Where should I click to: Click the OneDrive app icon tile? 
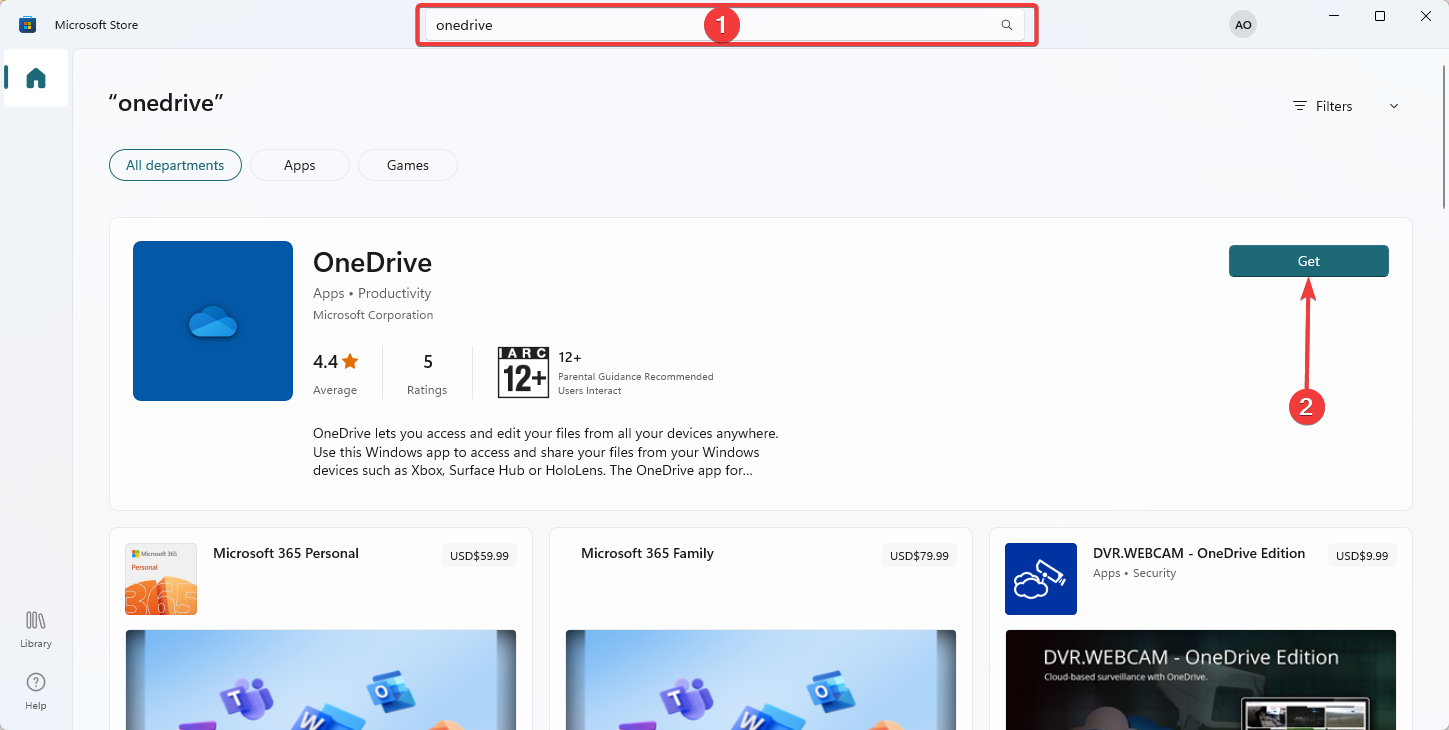click(x=213, y=321)
